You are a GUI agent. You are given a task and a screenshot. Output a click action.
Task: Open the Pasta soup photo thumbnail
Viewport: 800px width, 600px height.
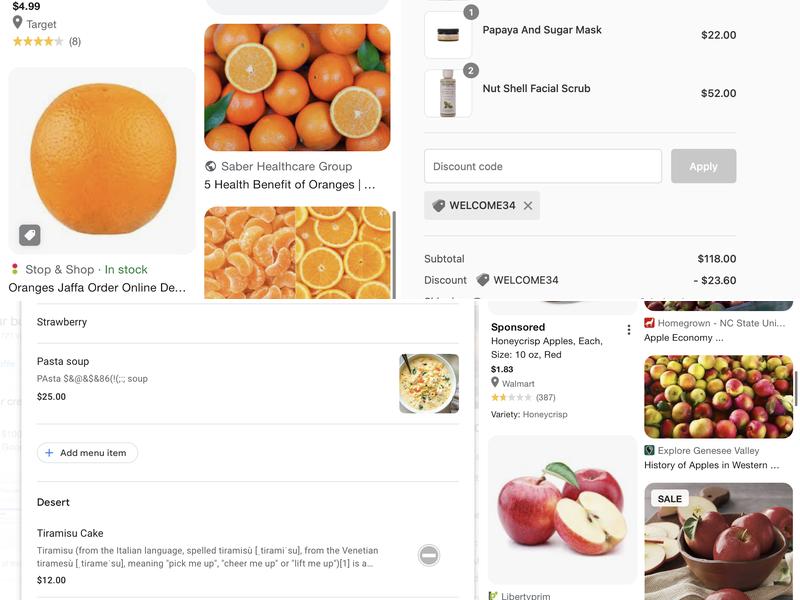coord(429,384)
